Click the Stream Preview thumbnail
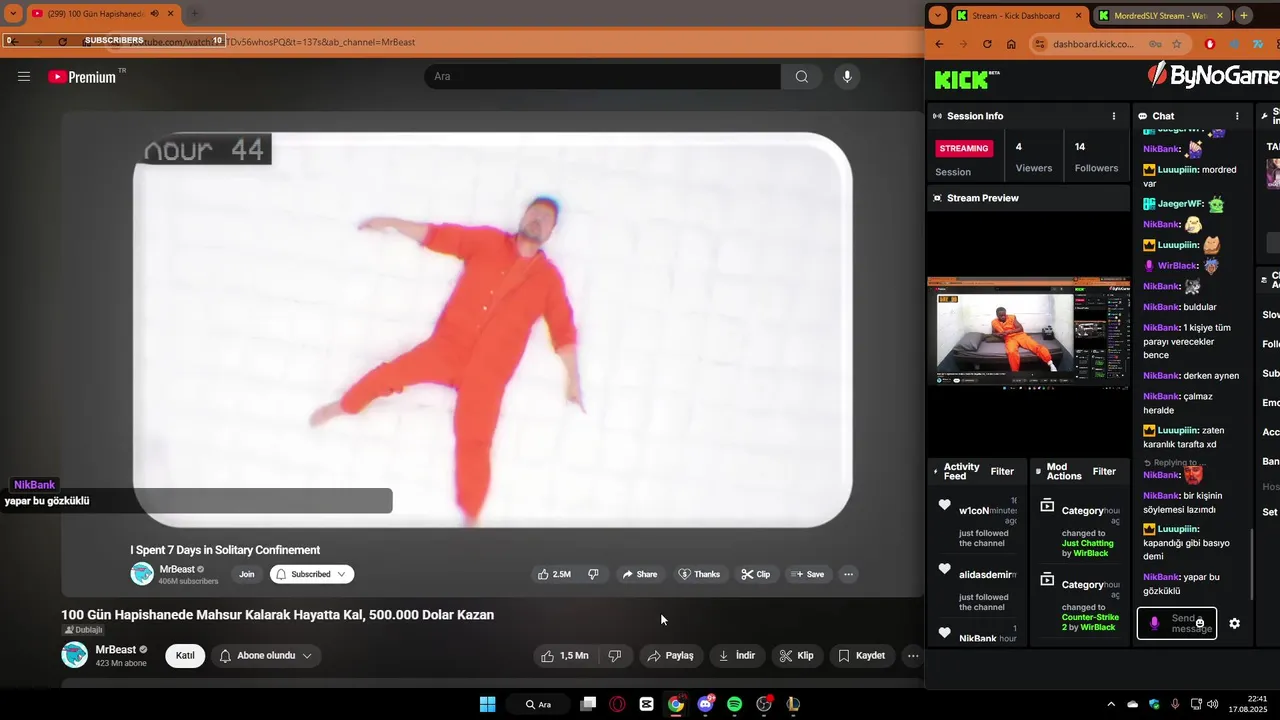1280x720 pixels. [1028, 331]
